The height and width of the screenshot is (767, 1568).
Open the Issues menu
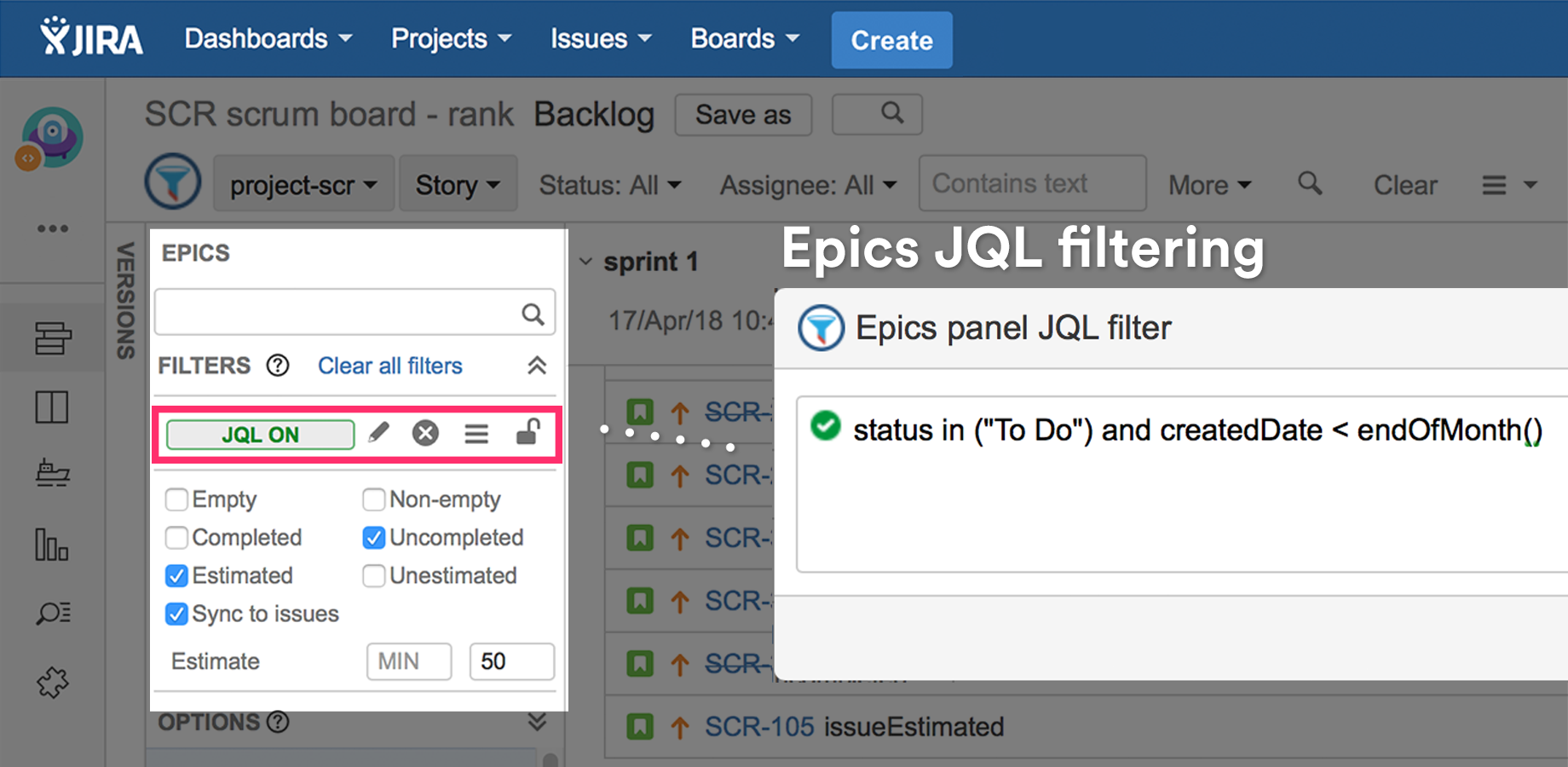[601, 38]
